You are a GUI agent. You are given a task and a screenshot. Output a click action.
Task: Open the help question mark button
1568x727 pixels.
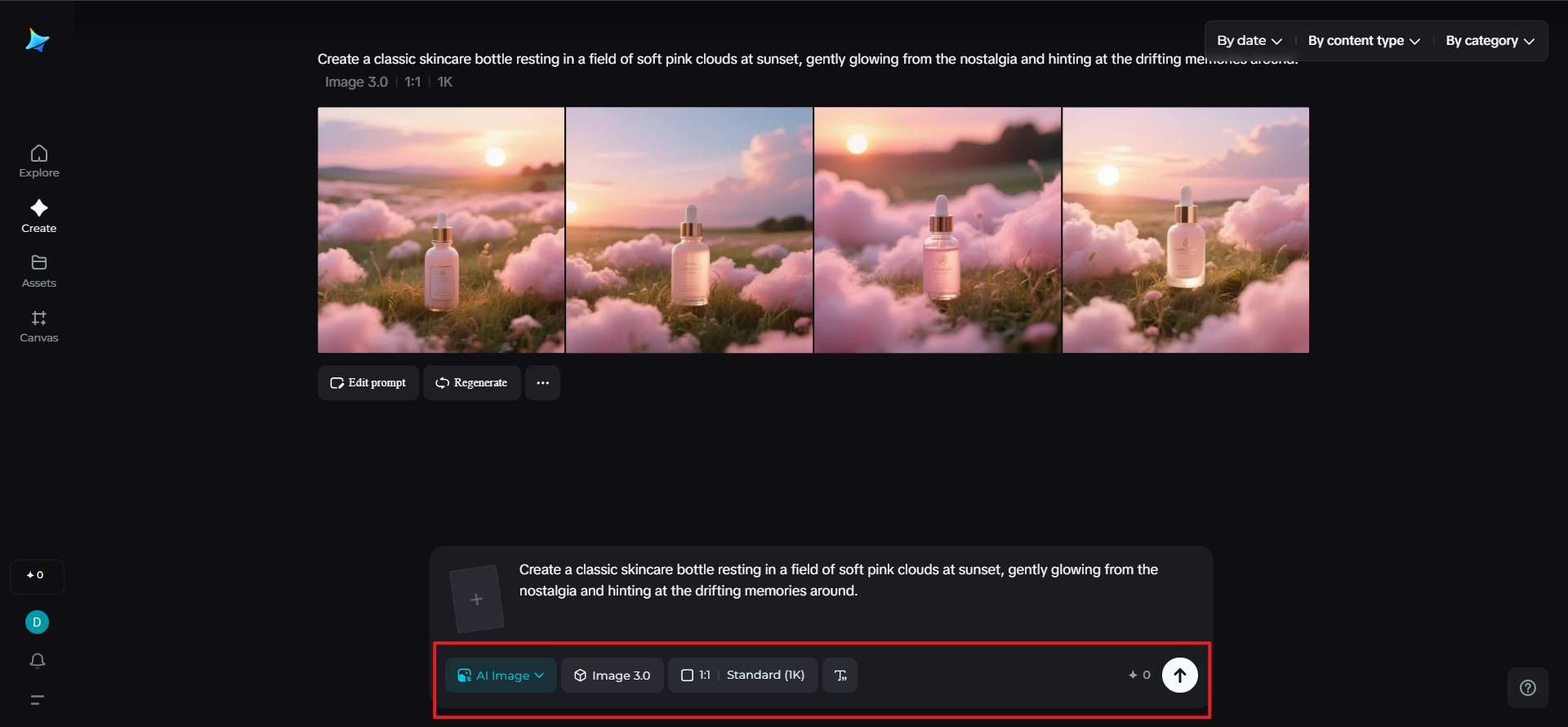[x=1527, y=688]
